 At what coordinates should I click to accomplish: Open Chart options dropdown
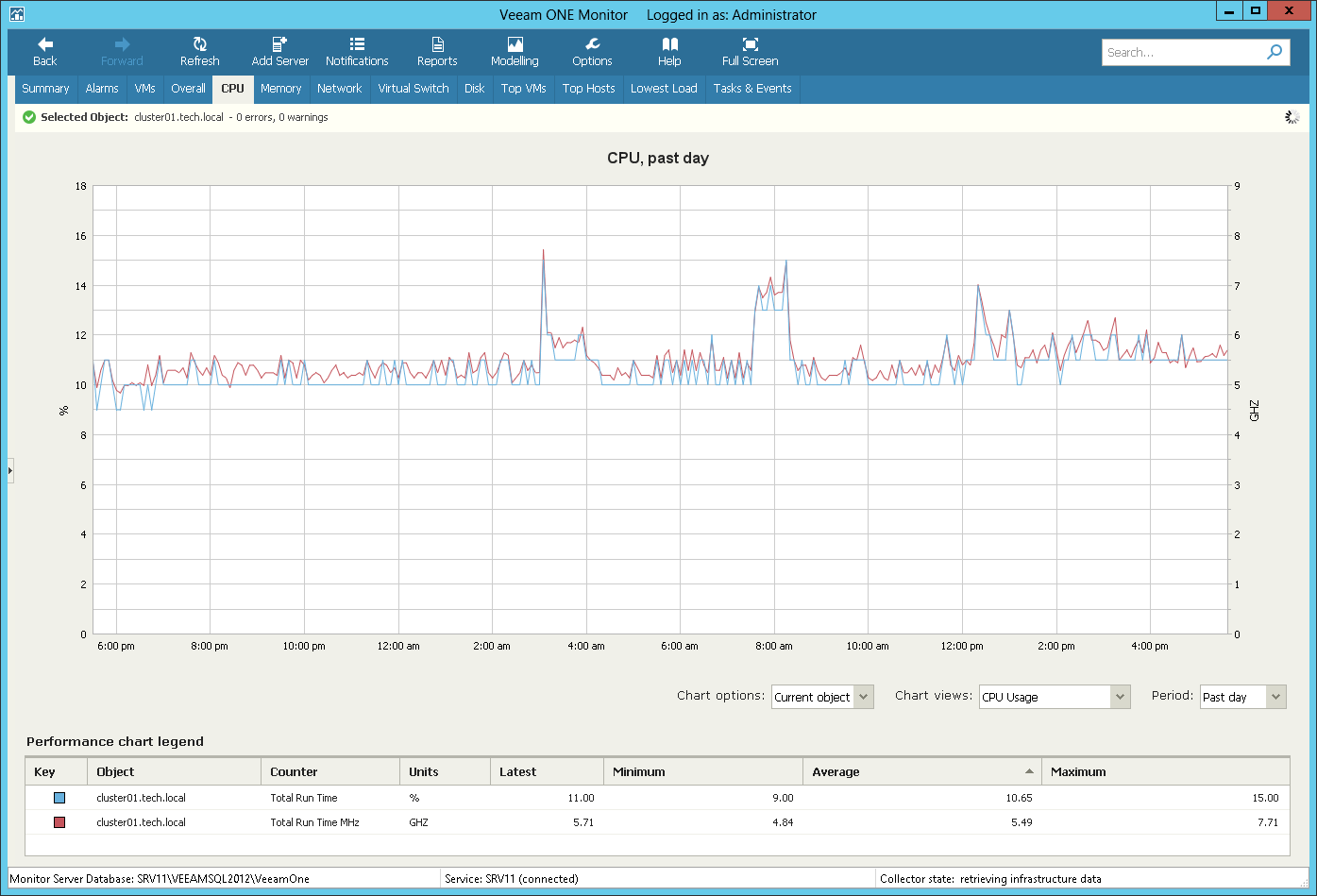822,697
